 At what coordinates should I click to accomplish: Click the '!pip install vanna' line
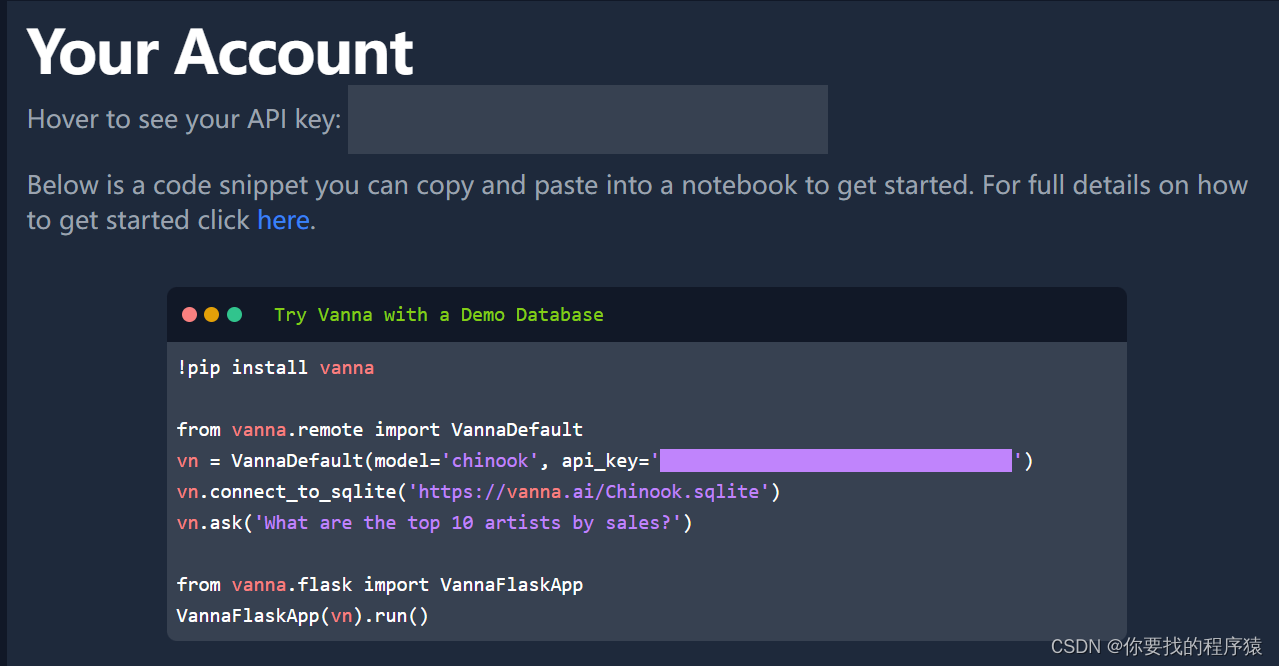coord(276,368)
